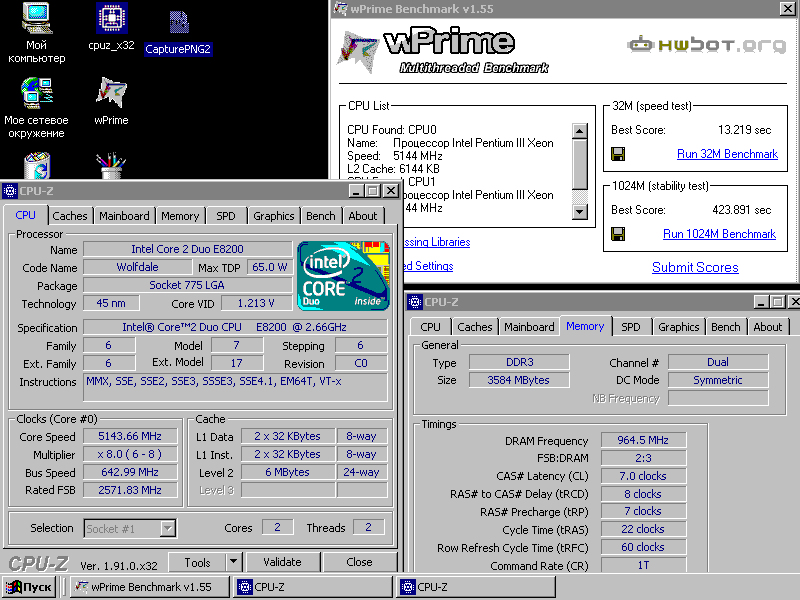Activate the first CPU-Z taskbar button
The height and width of the screenshot is (600, 800).
[313, 587]
